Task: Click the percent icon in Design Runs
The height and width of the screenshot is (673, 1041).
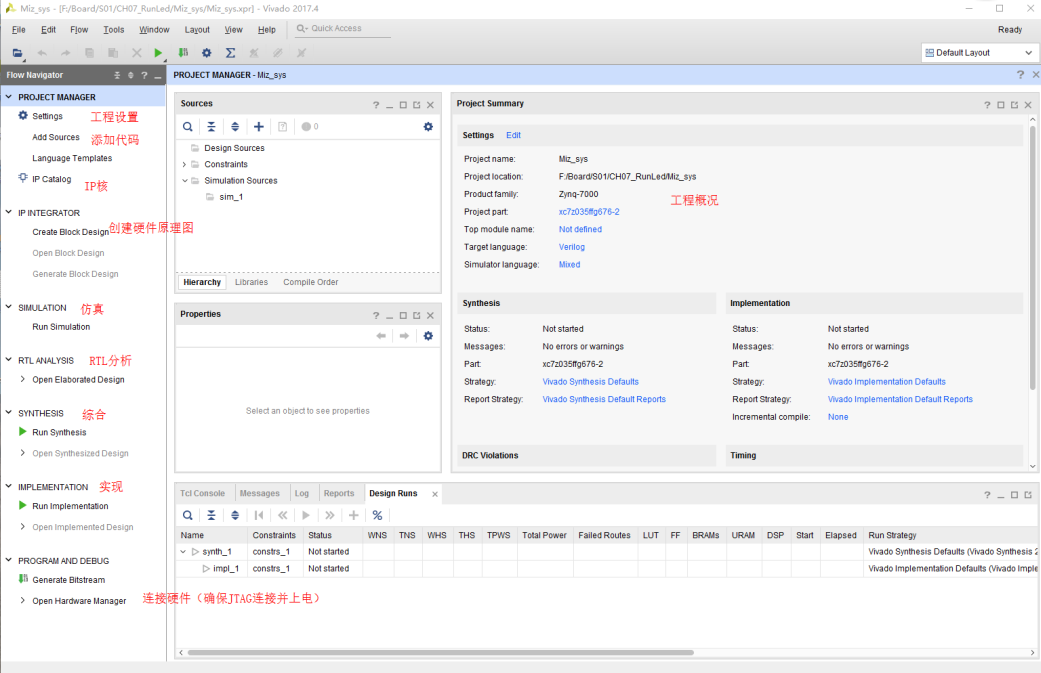Action: pos(377,515)
